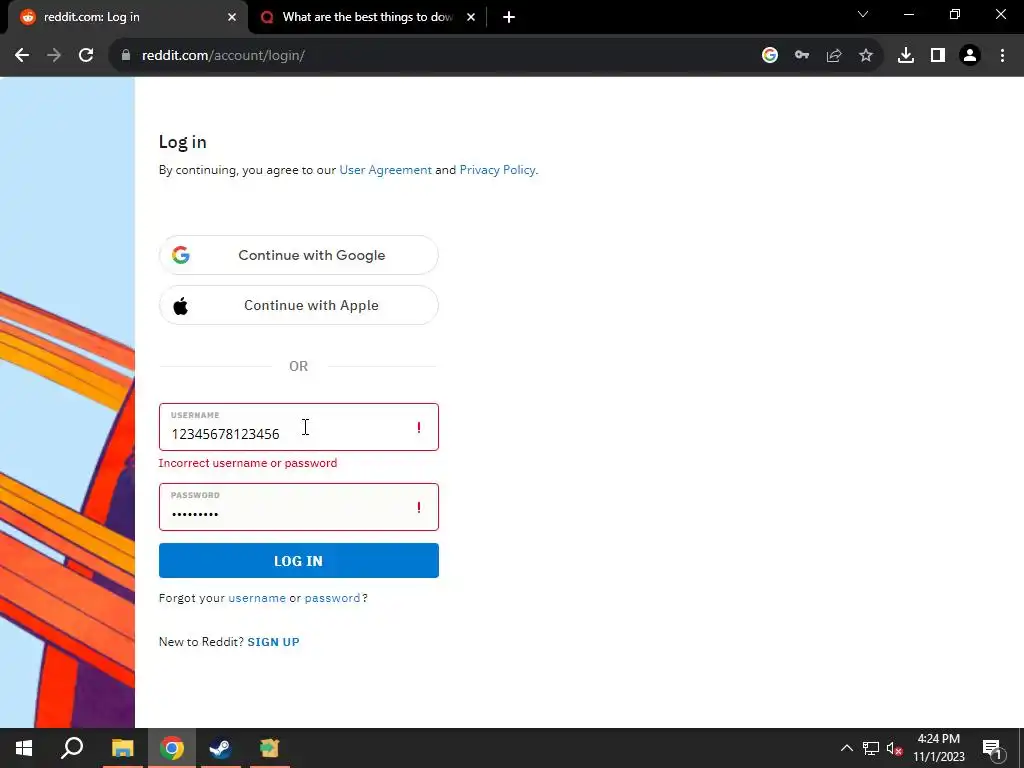Click into the Username field
This screenshot has height=768, width=1024.
[x=298, y=427]
